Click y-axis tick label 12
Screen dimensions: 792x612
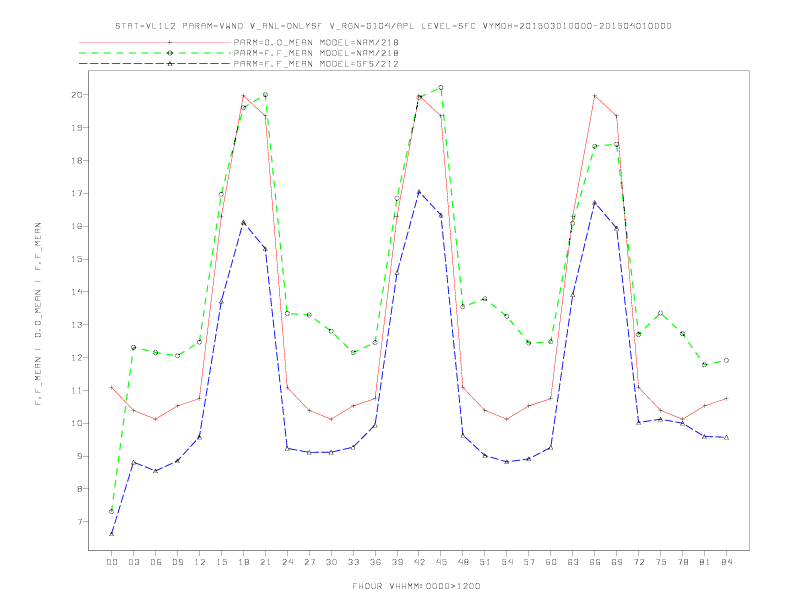(x=77, y=358)
